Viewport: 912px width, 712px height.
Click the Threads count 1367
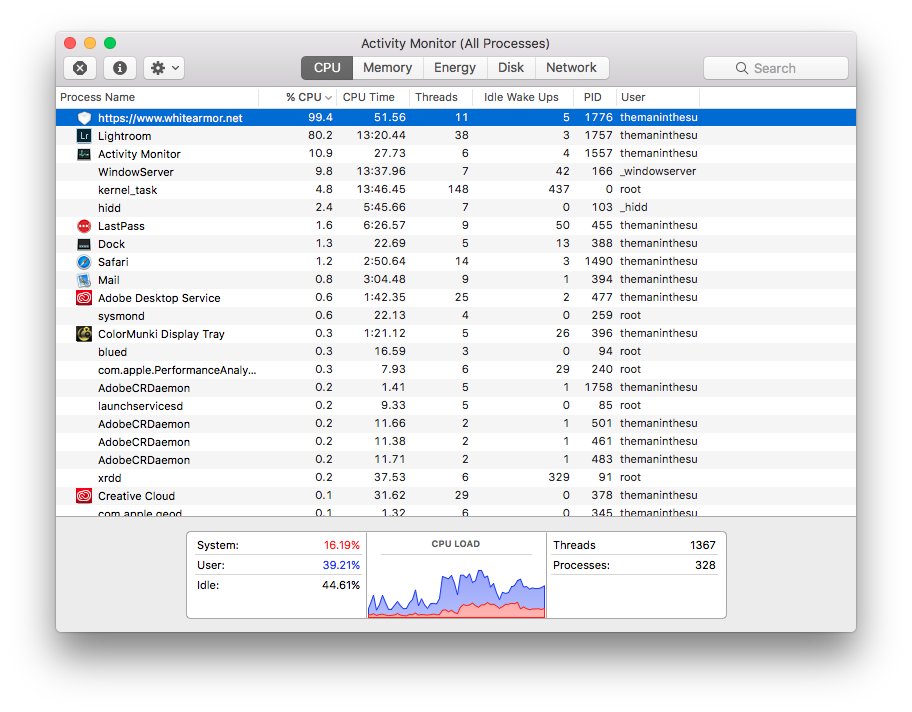coord(703,545)
